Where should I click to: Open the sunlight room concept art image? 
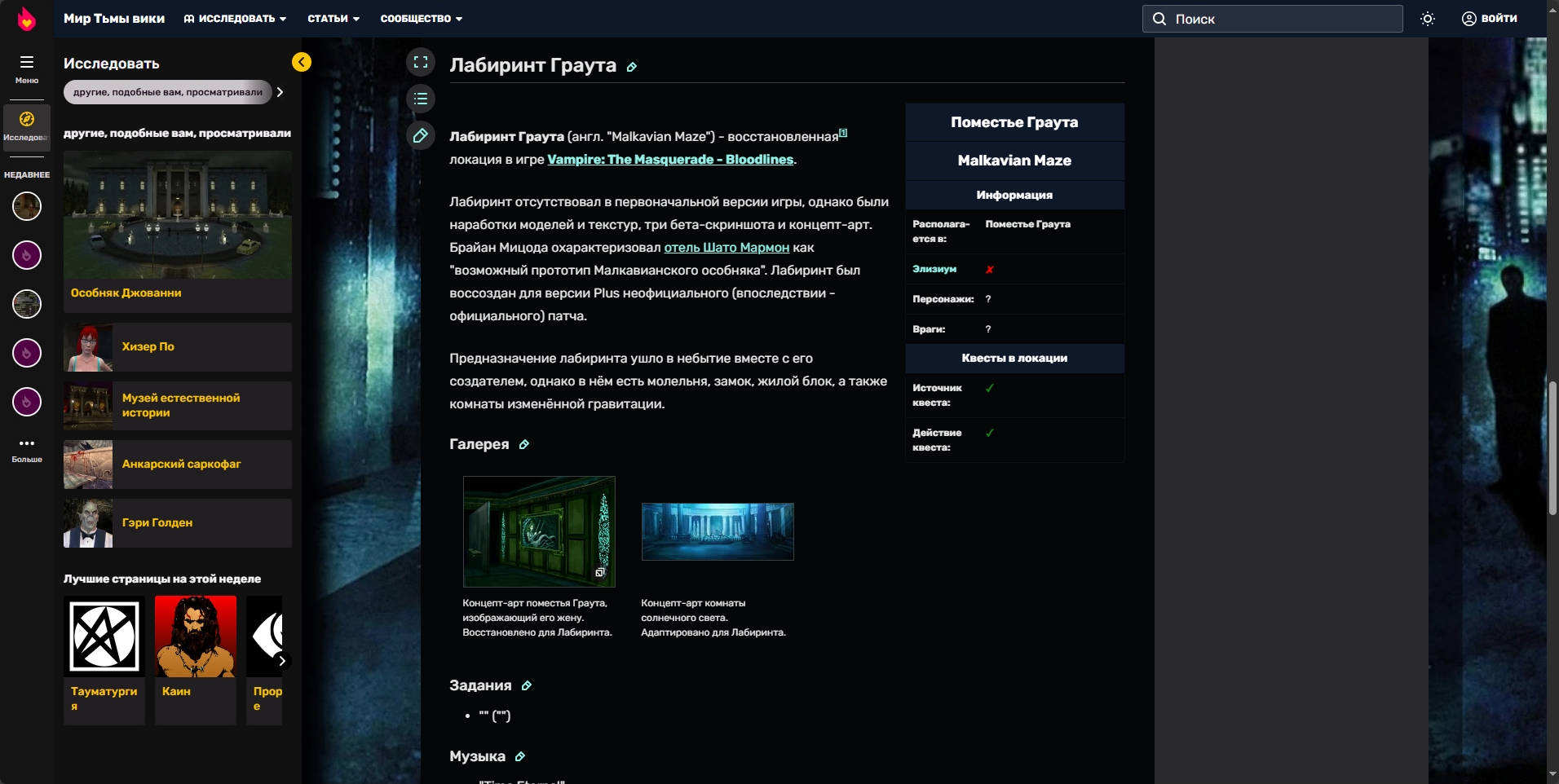point(718,531)
